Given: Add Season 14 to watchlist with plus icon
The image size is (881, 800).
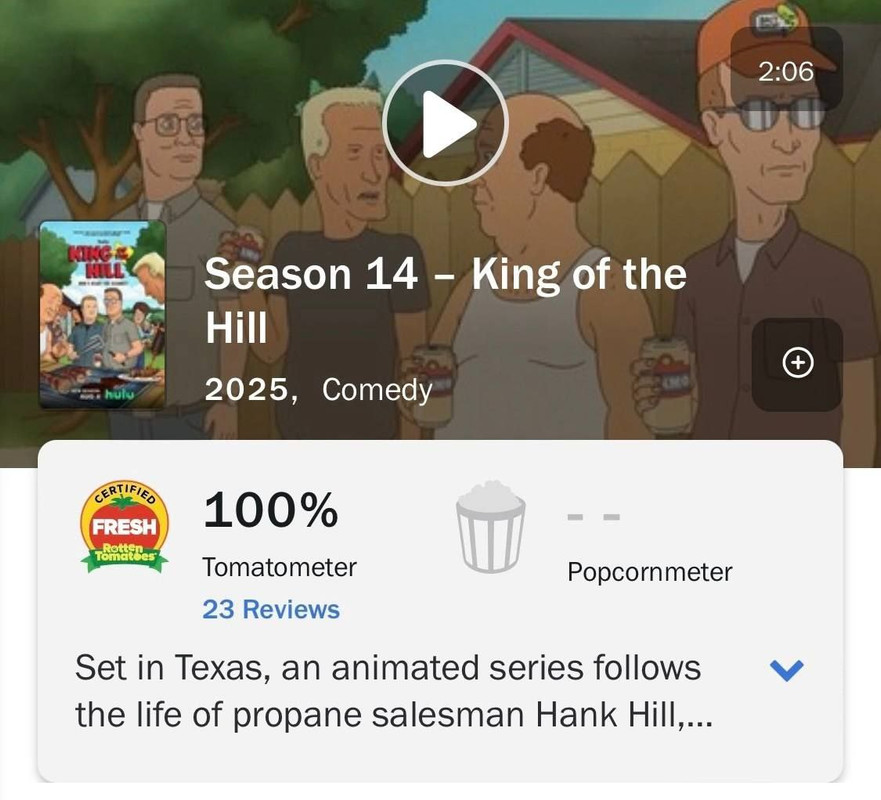Looking at the screenshot, I should click(797, 362).
